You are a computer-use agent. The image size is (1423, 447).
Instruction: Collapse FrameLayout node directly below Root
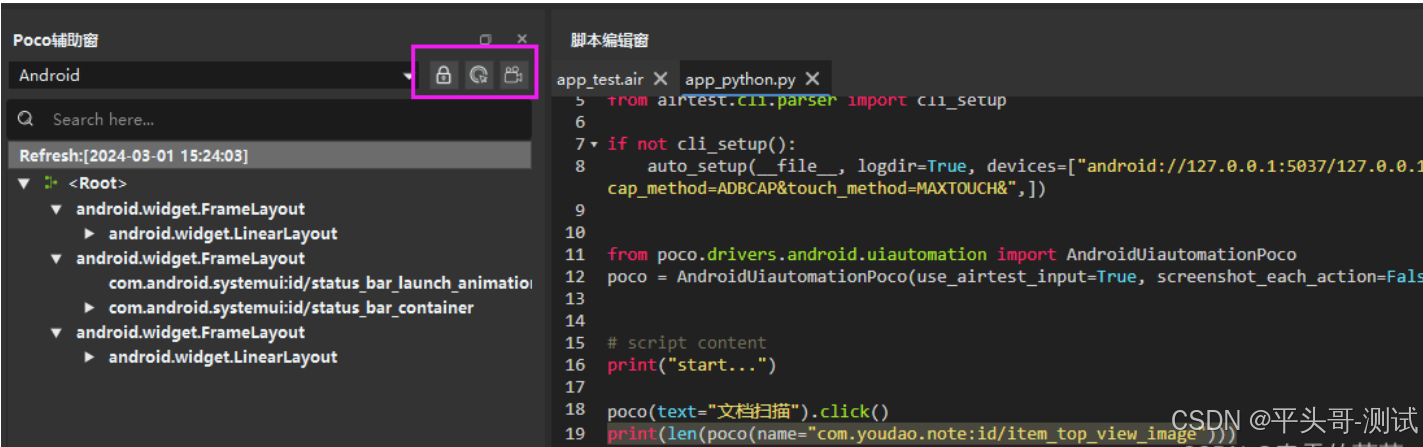57,210
